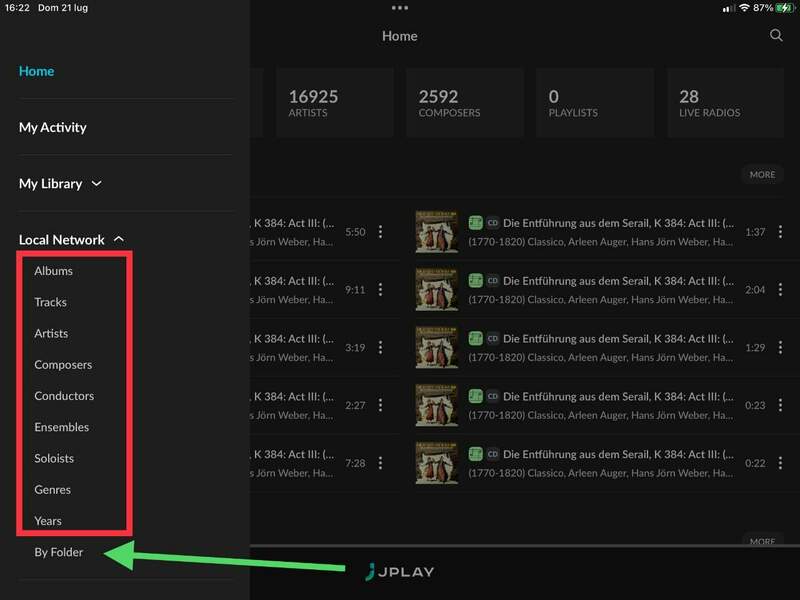Tap the battery status icon
The width and height of the screenshot is (800, 600).
[x=785, y=8]
